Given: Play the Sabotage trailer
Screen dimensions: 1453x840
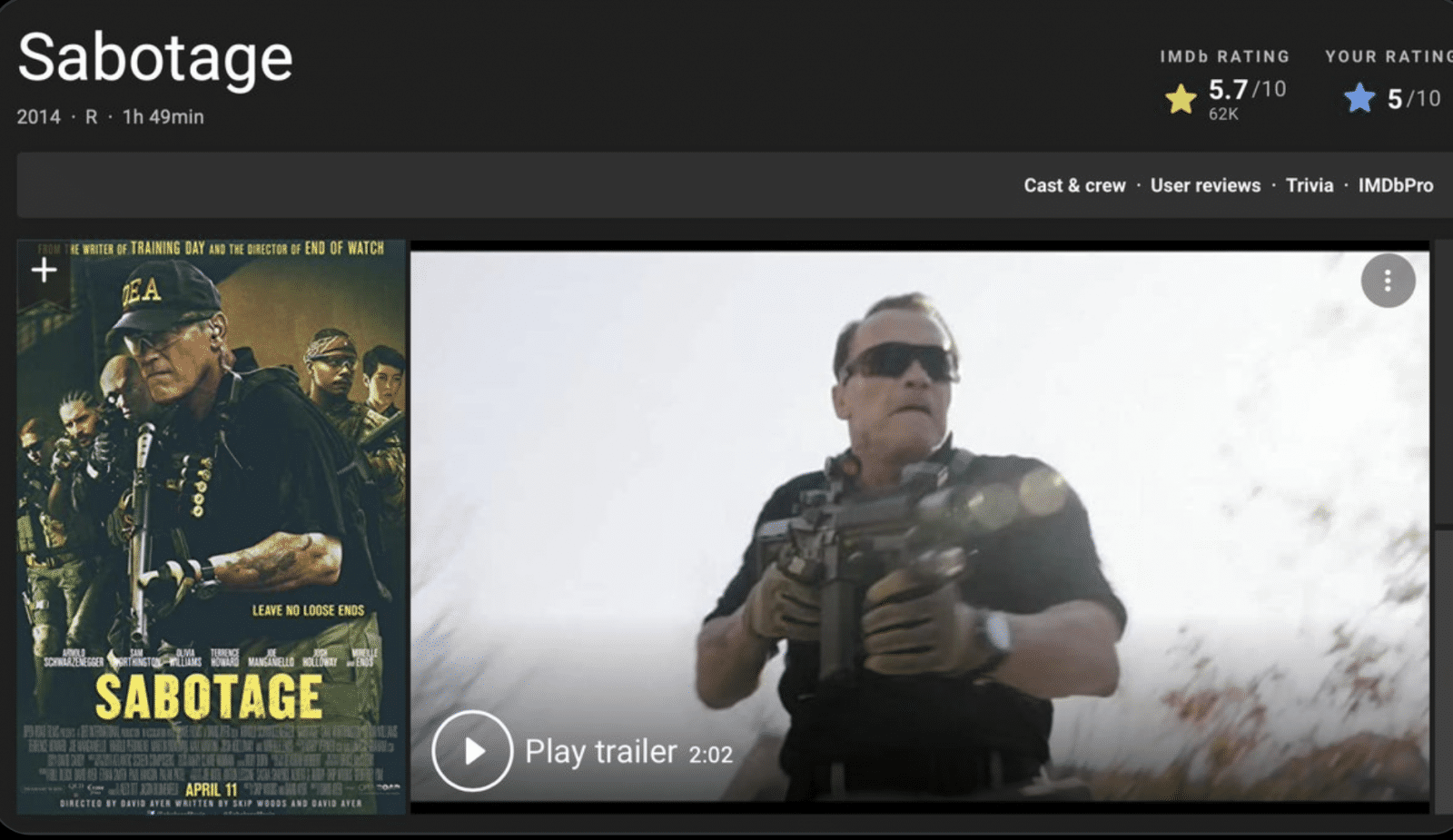Looking at the screenshot, I should pyautogui.click(x=472, y=751).
